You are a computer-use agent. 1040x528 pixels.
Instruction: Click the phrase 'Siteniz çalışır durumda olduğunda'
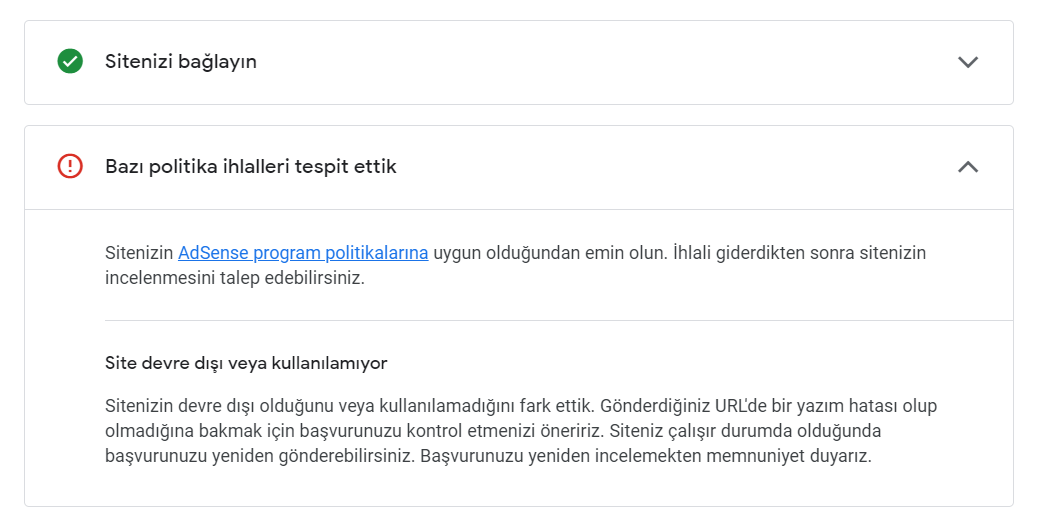tap(745, 430)
